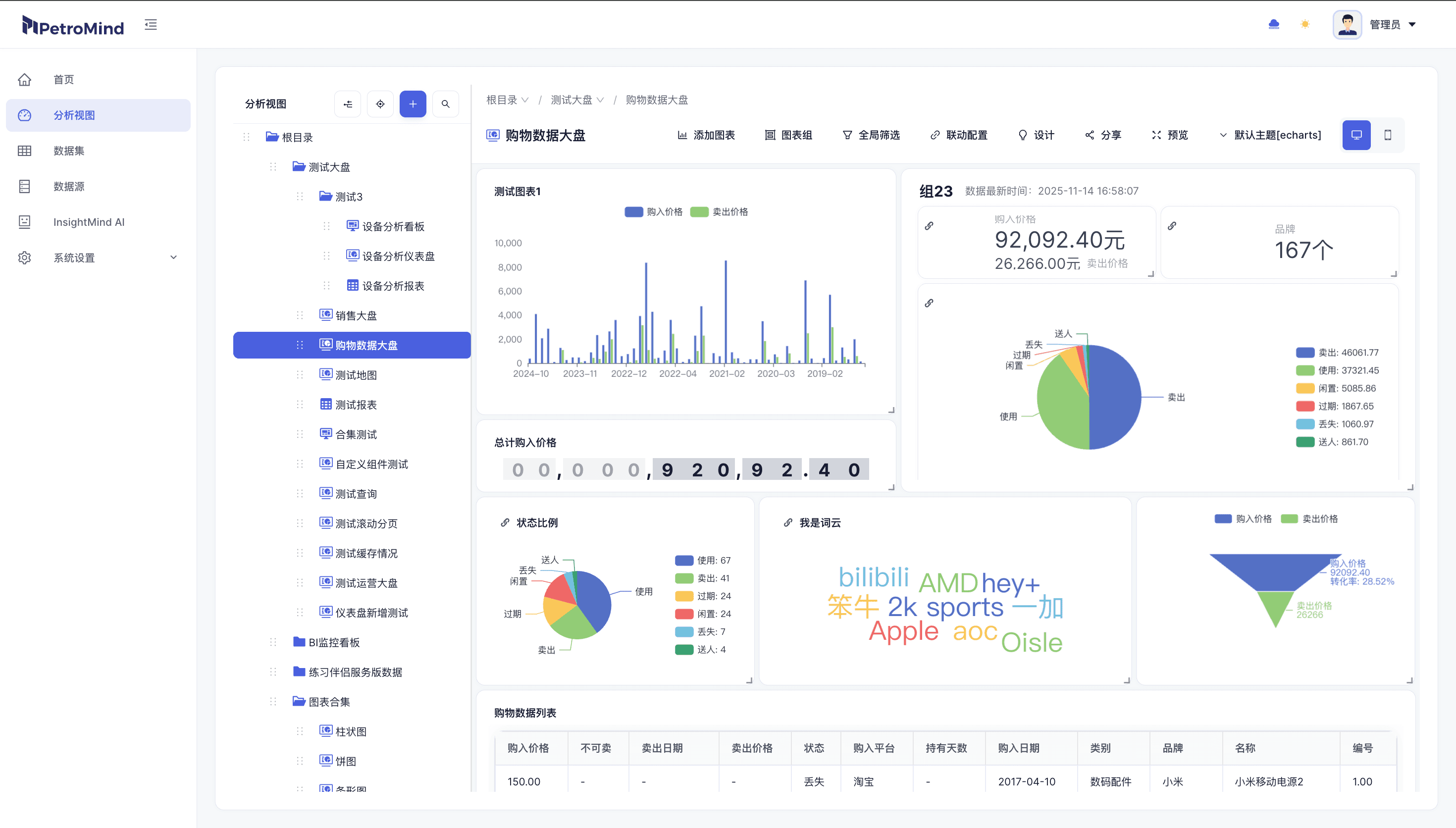The width and height of the screenshot is (1456, 828).
Task: Click the collapse-all tree icon
Action: pos(348,104)
